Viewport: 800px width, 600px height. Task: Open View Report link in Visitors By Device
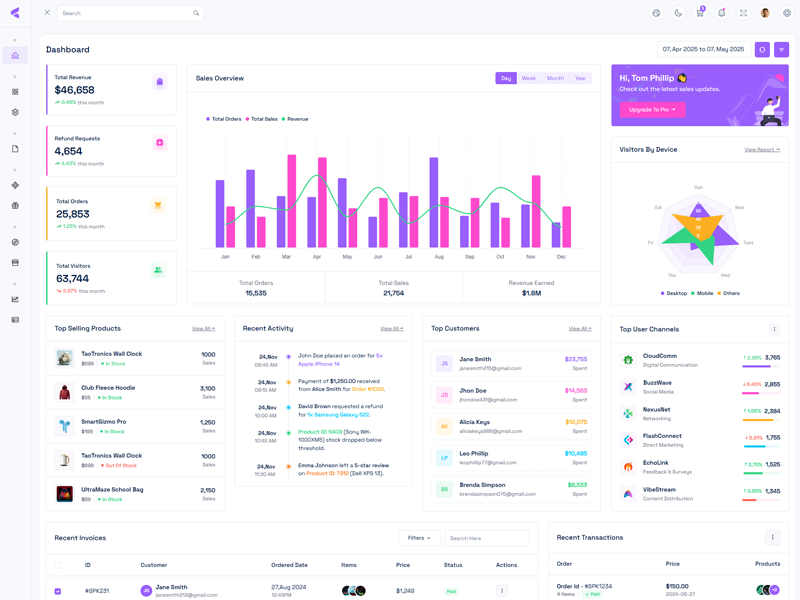[x=762, y=150]
